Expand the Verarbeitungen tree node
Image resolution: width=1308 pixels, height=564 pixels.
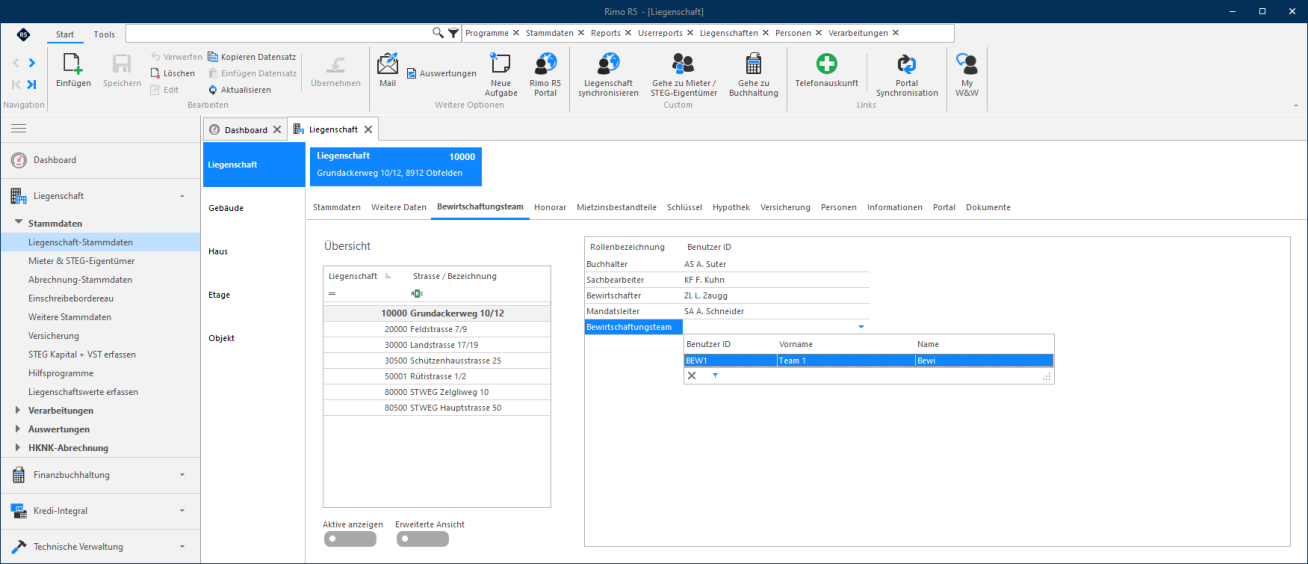pos(18,410)
